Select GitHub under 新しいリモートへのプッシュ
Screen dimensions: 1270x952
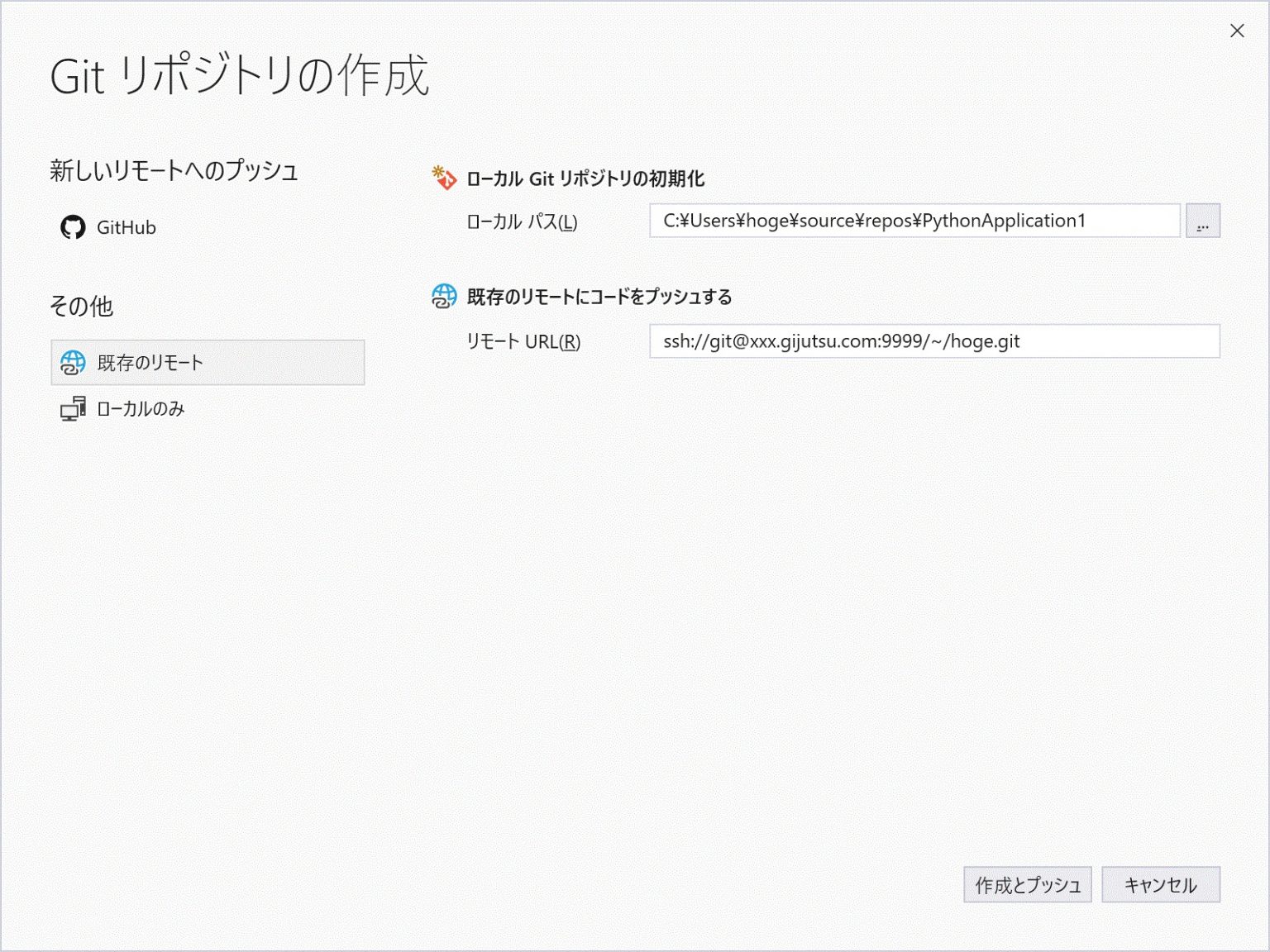127,227
